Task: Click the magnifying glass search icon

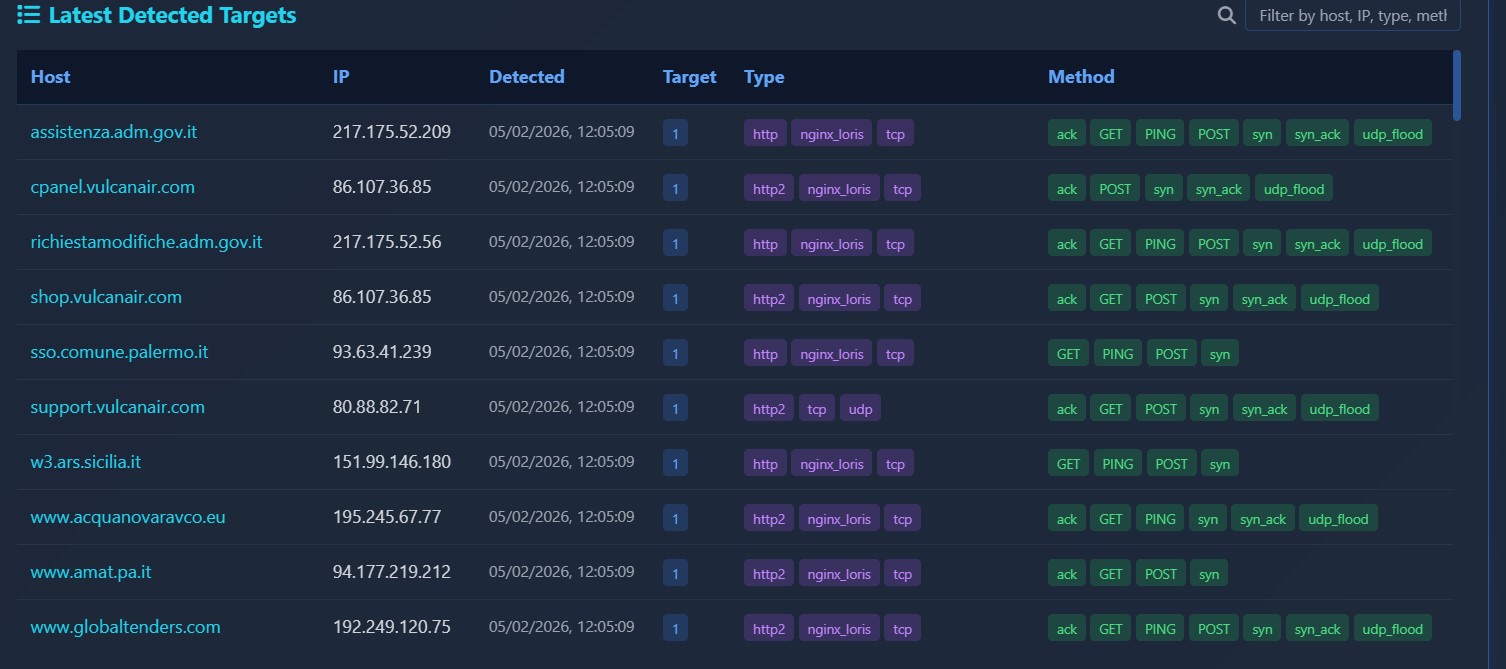Action: [x=1226, y=15]
